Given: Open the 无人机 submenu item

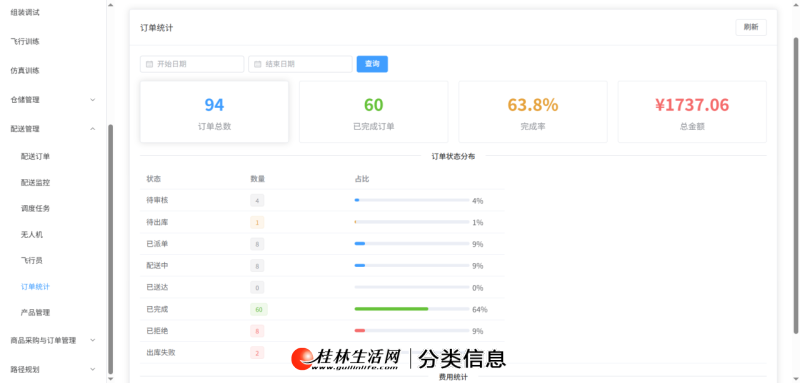Looking at the screenshot, I should pos(32,235).
